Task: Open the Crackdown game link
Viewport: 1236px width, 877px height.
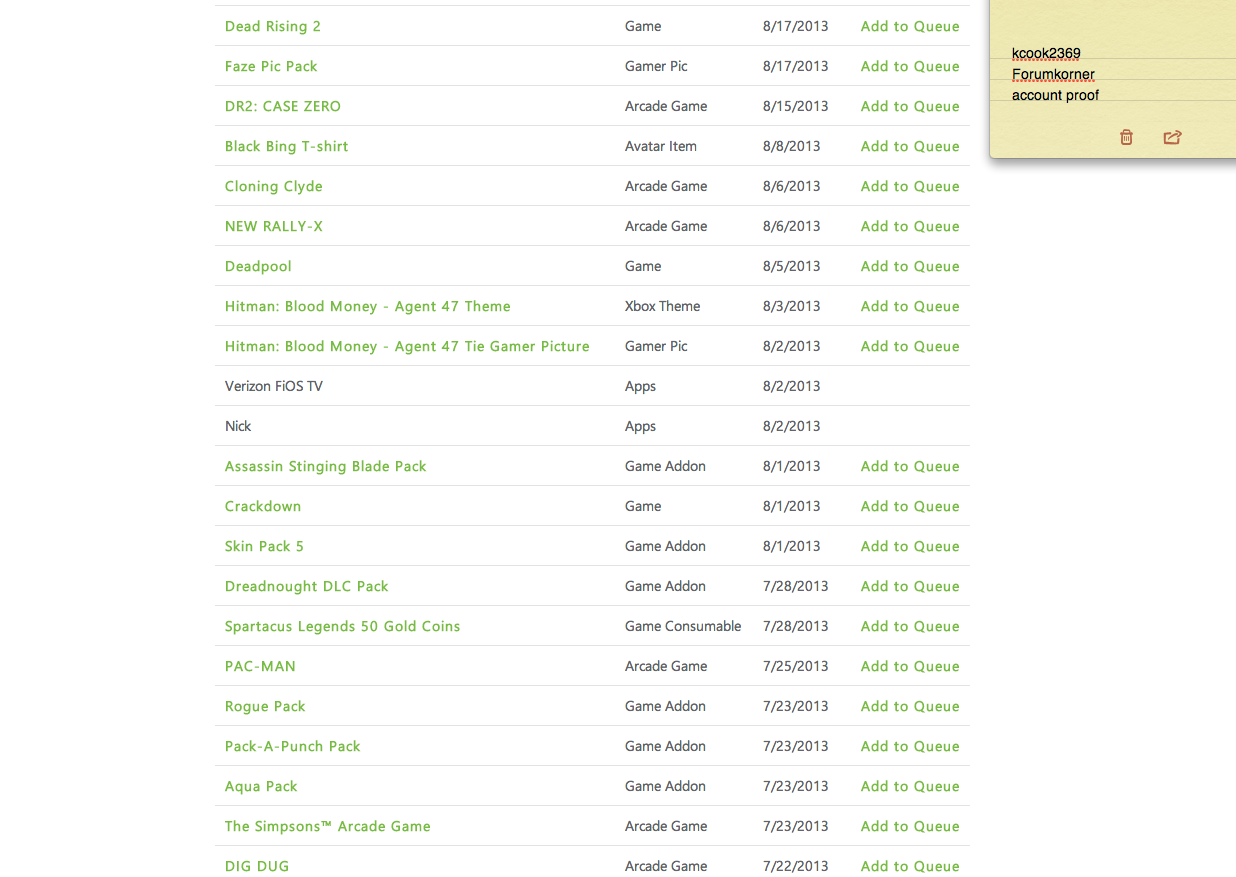Action: [x=263, y=506]
